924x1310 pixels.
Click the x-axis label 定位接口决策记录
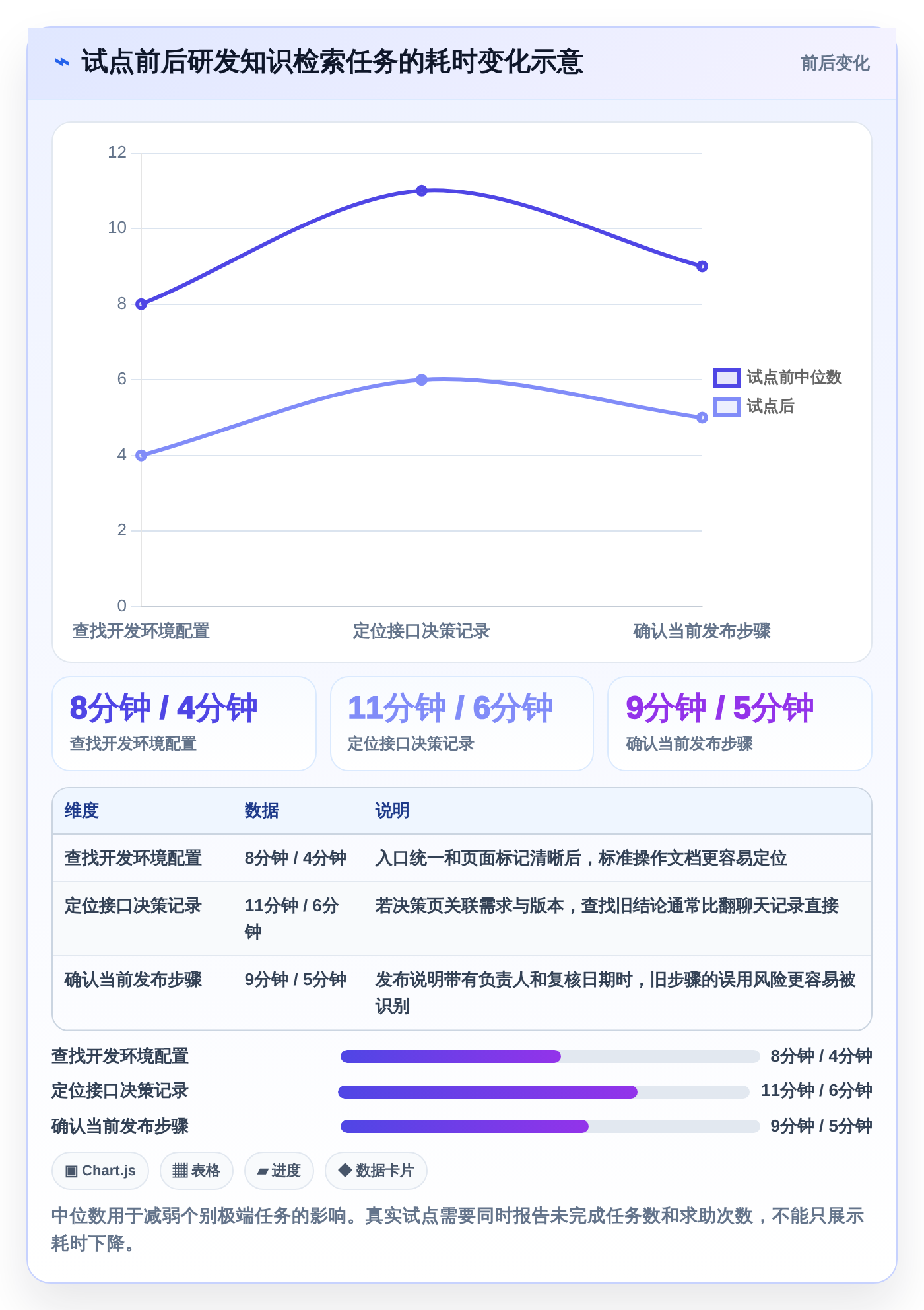[x=422, y=631]
